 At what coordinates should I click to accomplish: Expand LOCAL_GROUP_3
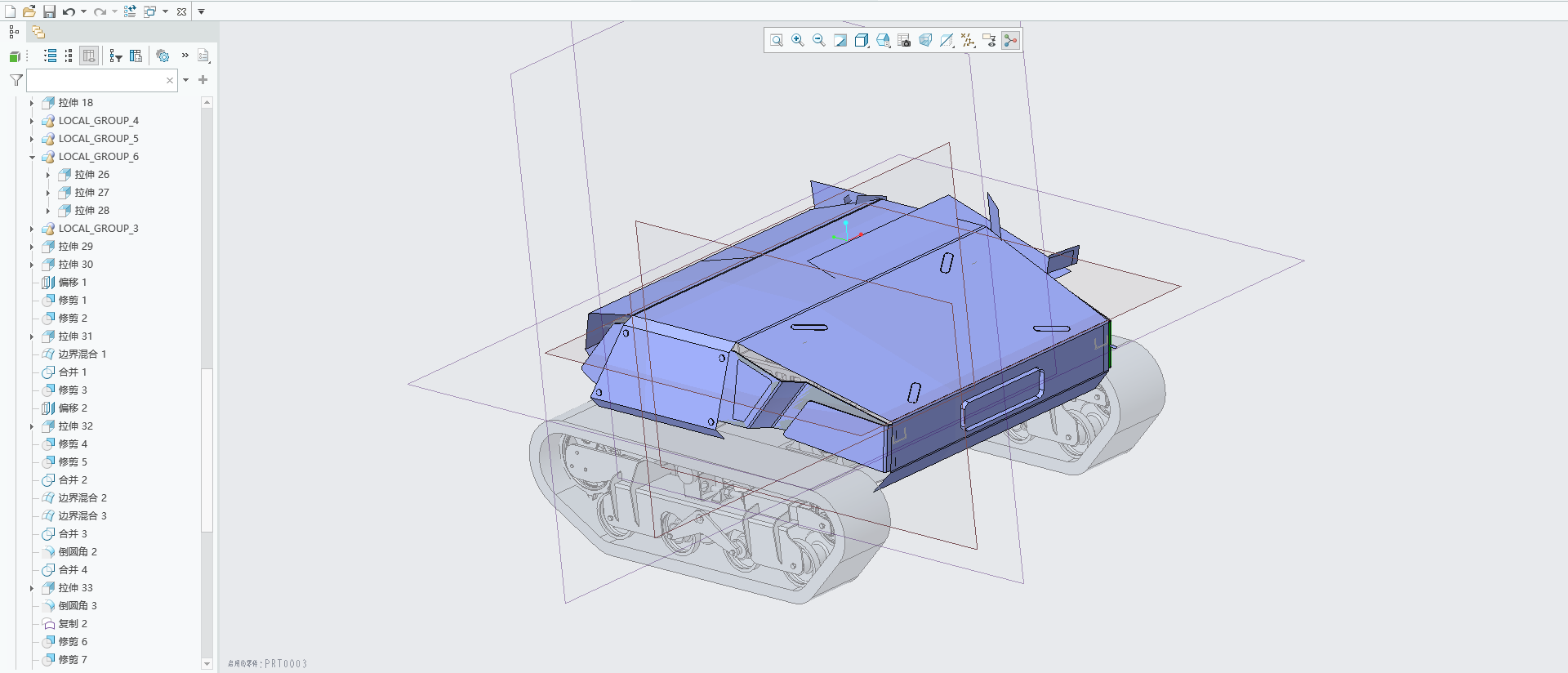tap(32, 229)
